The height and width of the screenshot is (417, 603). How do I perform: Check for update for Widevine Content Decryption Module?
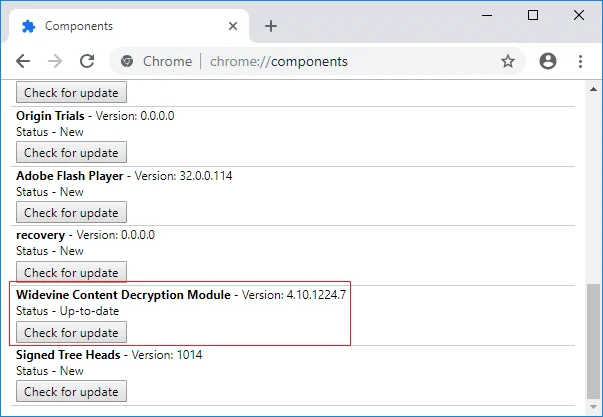(x=71, y=332)
